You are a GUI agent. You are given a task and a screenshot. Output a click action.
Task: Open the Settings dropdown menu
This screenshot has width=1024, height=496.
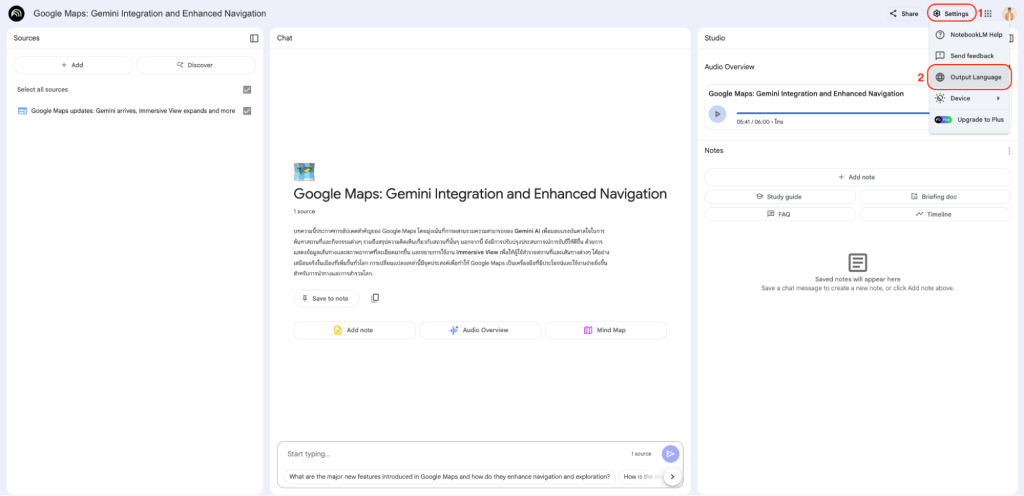pos(951,13)
